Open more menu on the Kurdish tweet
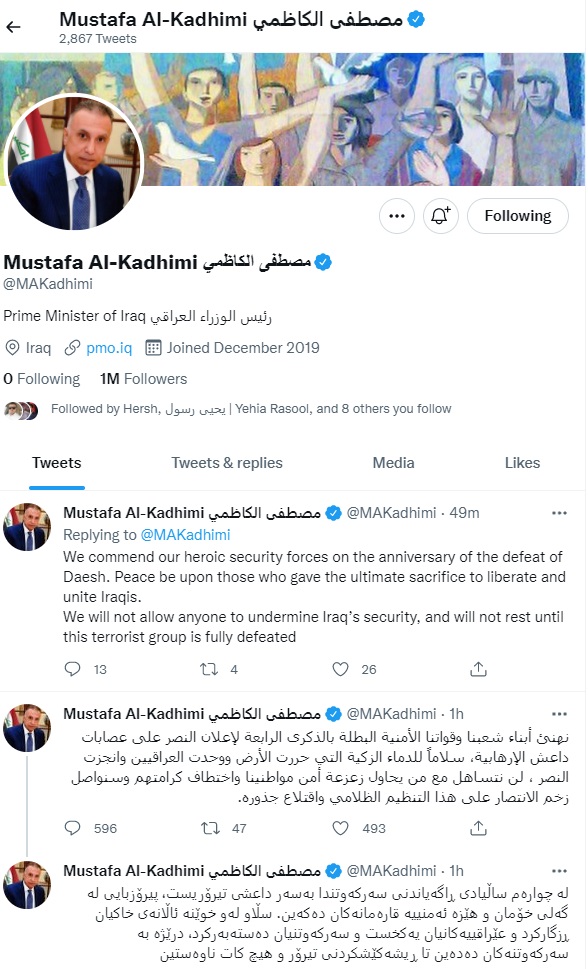 (x=559, y=871)
